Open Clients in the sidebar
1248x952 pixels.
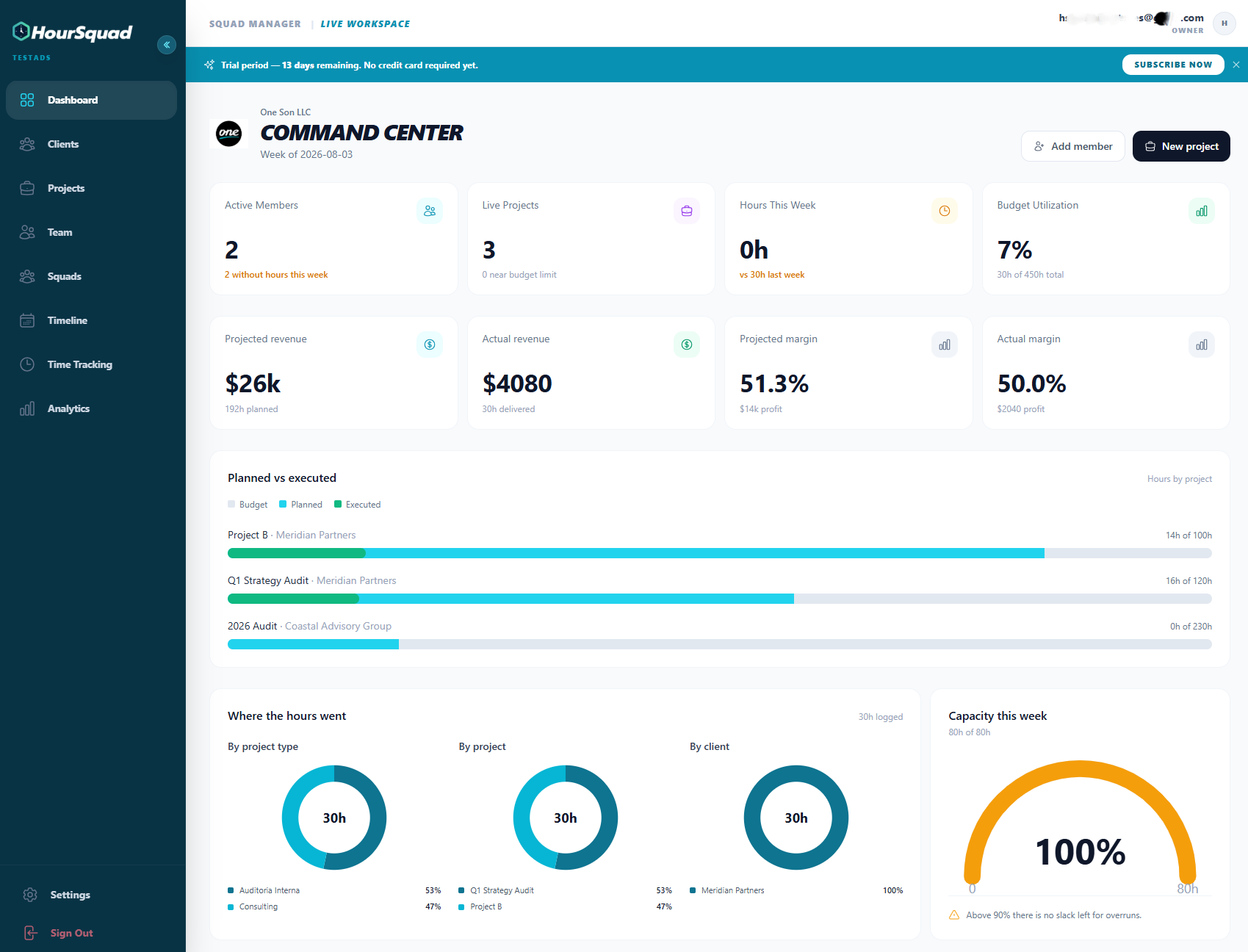[x=91, y=144]
